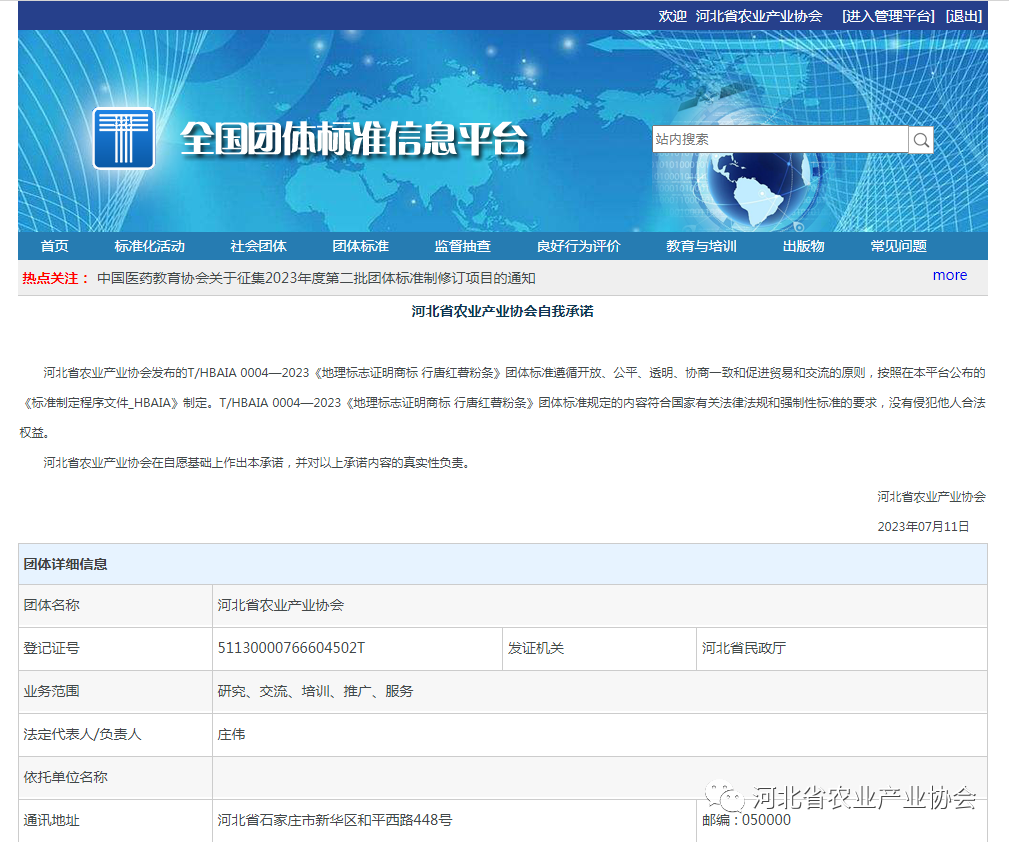The height and width of the screenshot is (842, 1009).
Task: Click the 团体详细信息 table header
Action: tap(503, 564)
